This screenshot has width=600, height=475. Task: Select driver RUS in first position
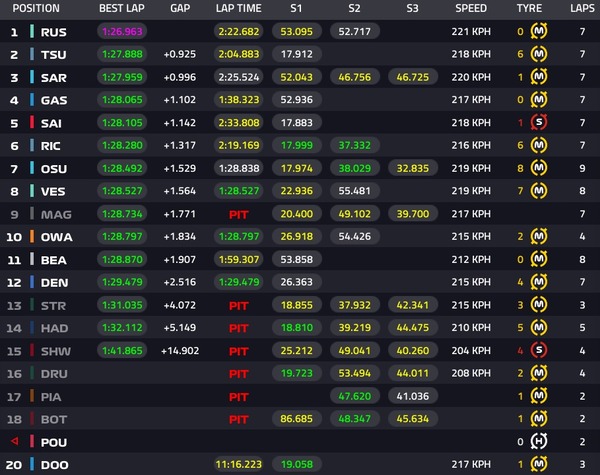54,32
